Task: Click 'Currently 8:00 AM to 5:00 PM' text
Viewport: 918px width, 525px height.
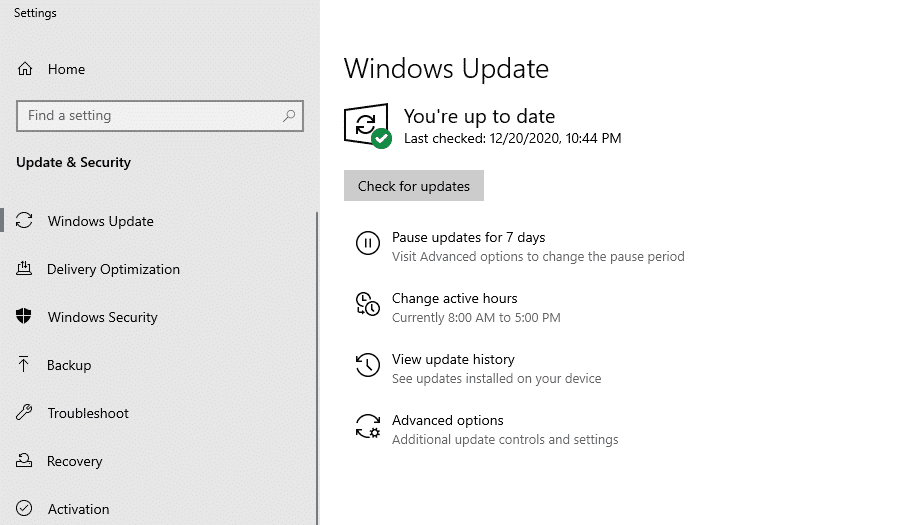Action: pyautogui.click(x=476, y=317)
